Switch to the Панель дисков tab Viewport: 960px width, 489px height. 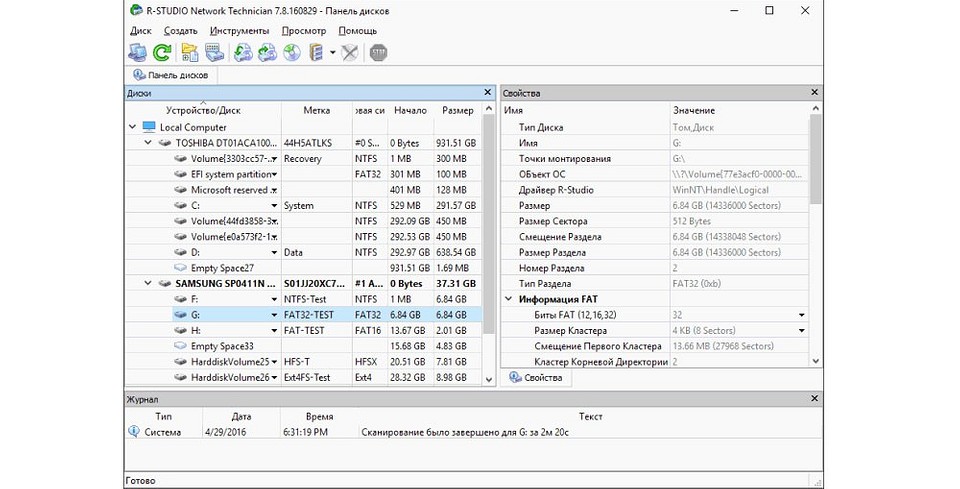[x=171, y=75]
